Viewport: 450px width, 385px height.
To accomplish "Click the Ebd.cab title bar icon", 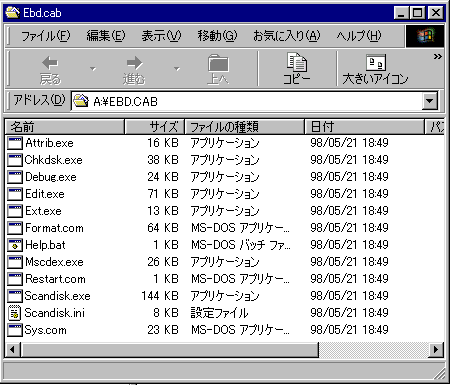I will (x=13, y=13).
